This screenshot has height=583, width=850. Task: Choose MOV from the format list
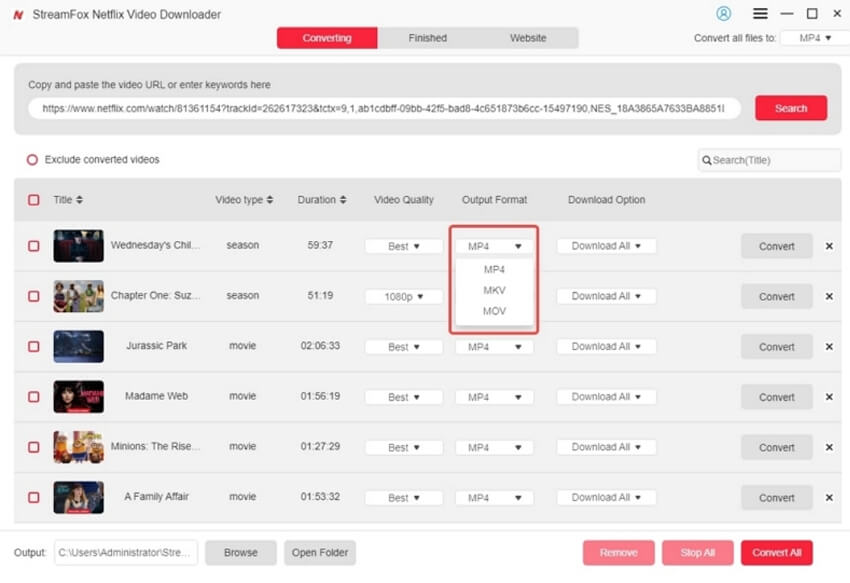(494, 311)
